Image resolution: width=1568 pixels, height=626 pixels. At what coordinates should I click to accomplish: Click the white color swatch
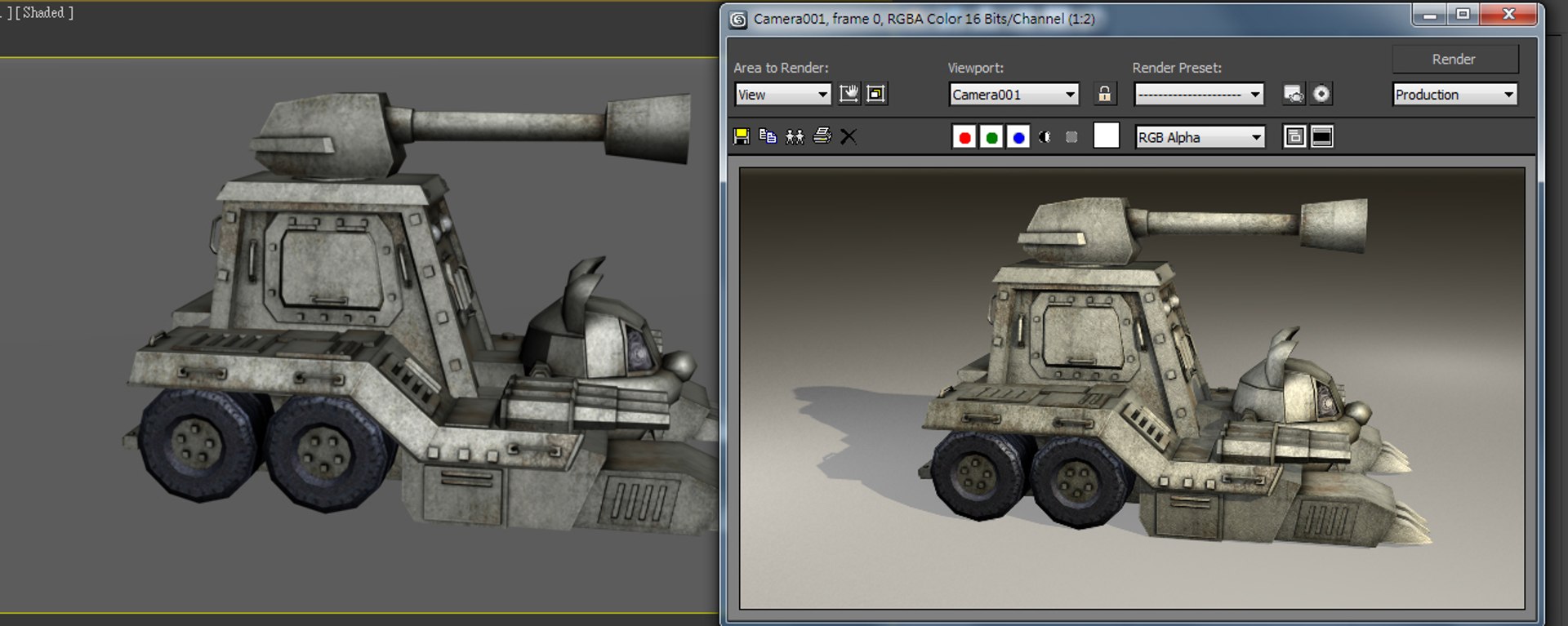(1107, 135)
